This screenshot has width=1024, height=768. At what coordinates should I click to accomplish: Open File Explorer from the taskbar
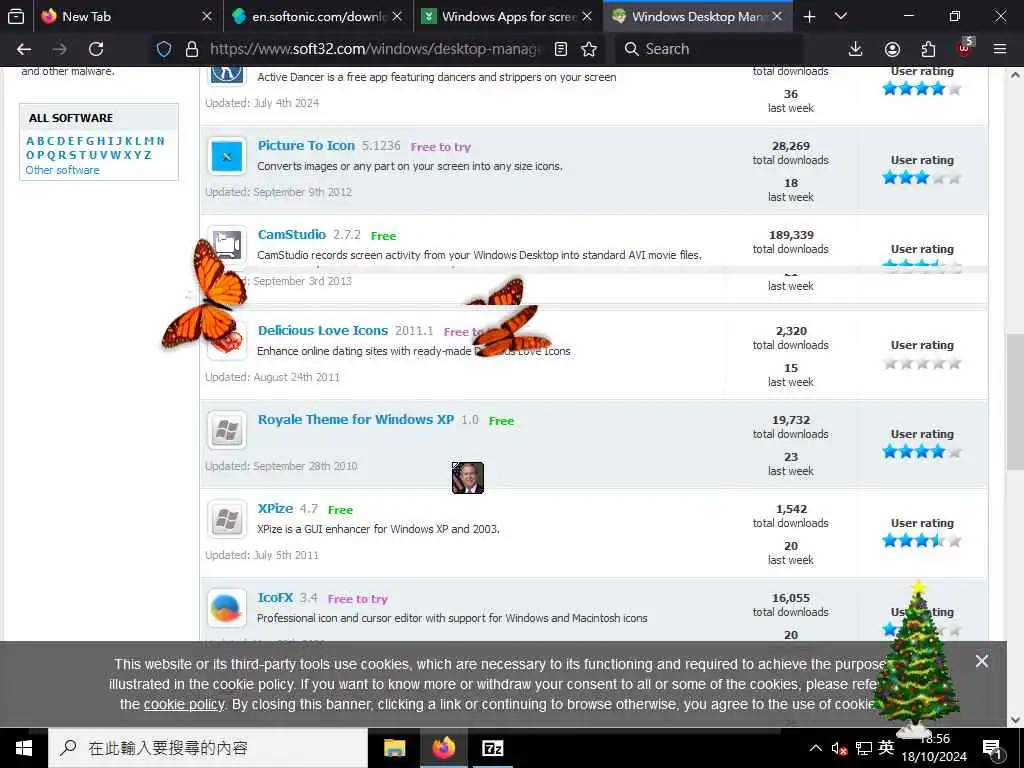[x=394, y=748]
